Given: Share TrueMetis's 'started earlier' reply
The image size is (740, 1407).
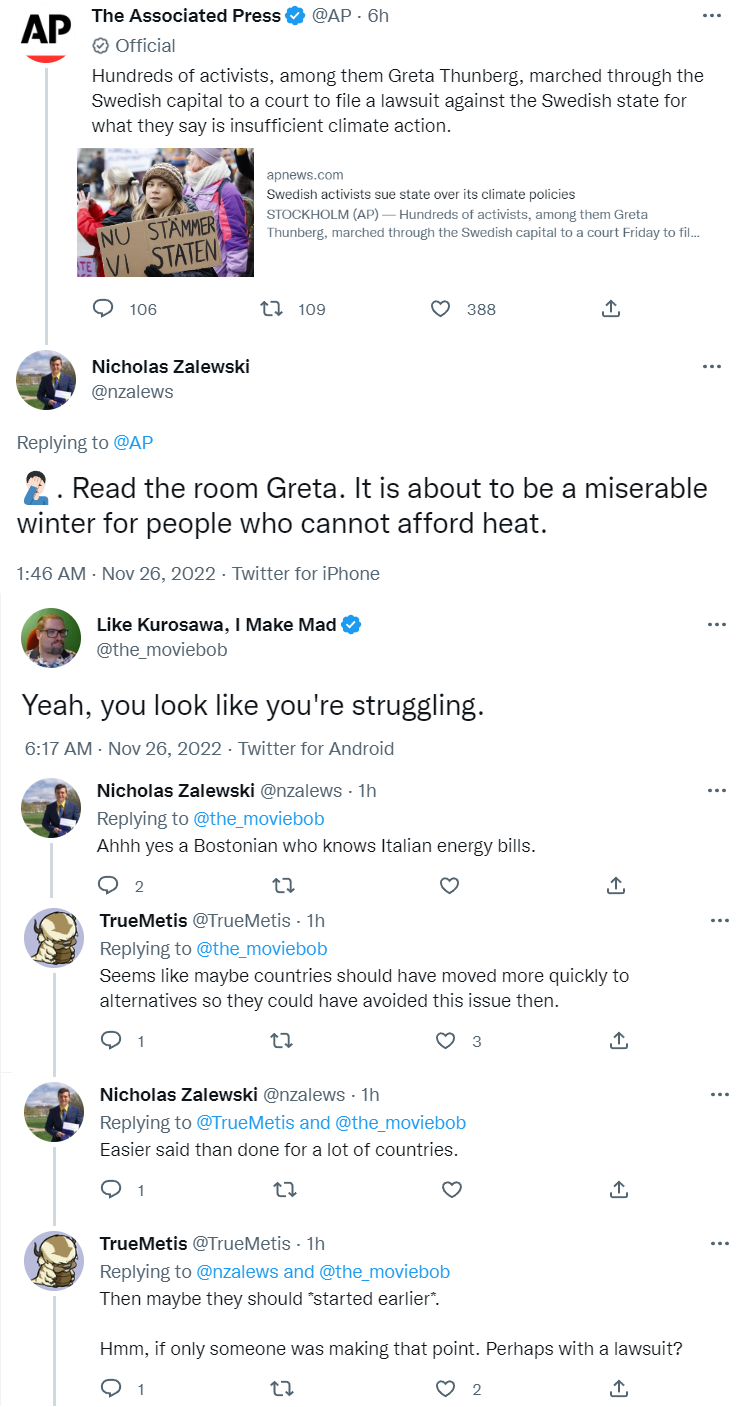Looking at the screenshot, I should [618, 1388].
